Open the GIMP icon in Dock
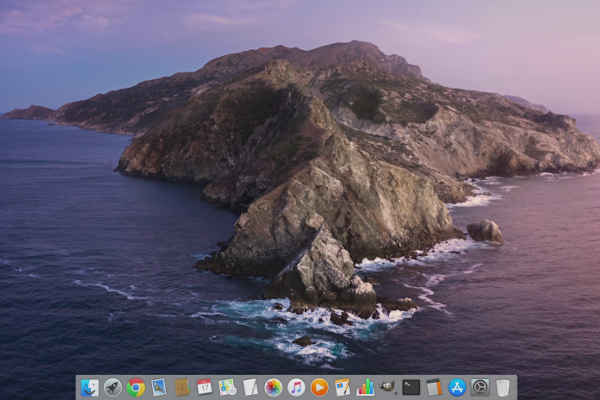Screen dimensions: 600x400 click(388, 387)
